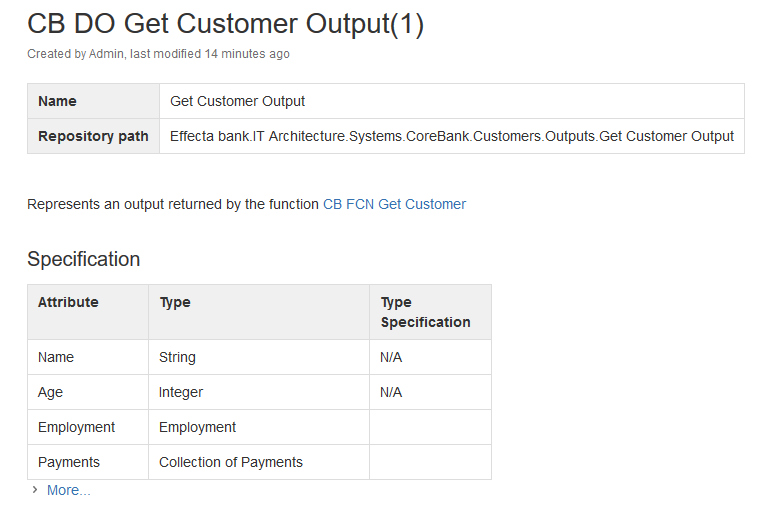Viewport: 783px width, 510px height.
Task: Click the chevron beside More...
Action: (x=34, y=490)
